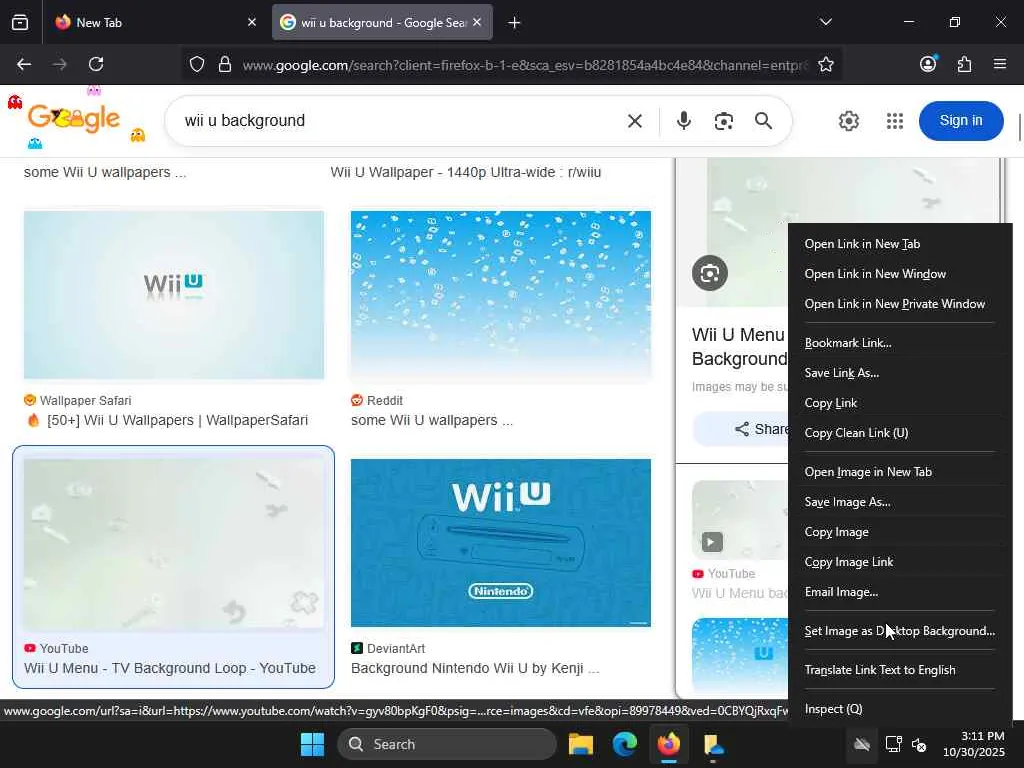Click the muted volume icon in the system tray
Image resolution: width=1024 pixels, height=768 pixels.
[919, 744]
